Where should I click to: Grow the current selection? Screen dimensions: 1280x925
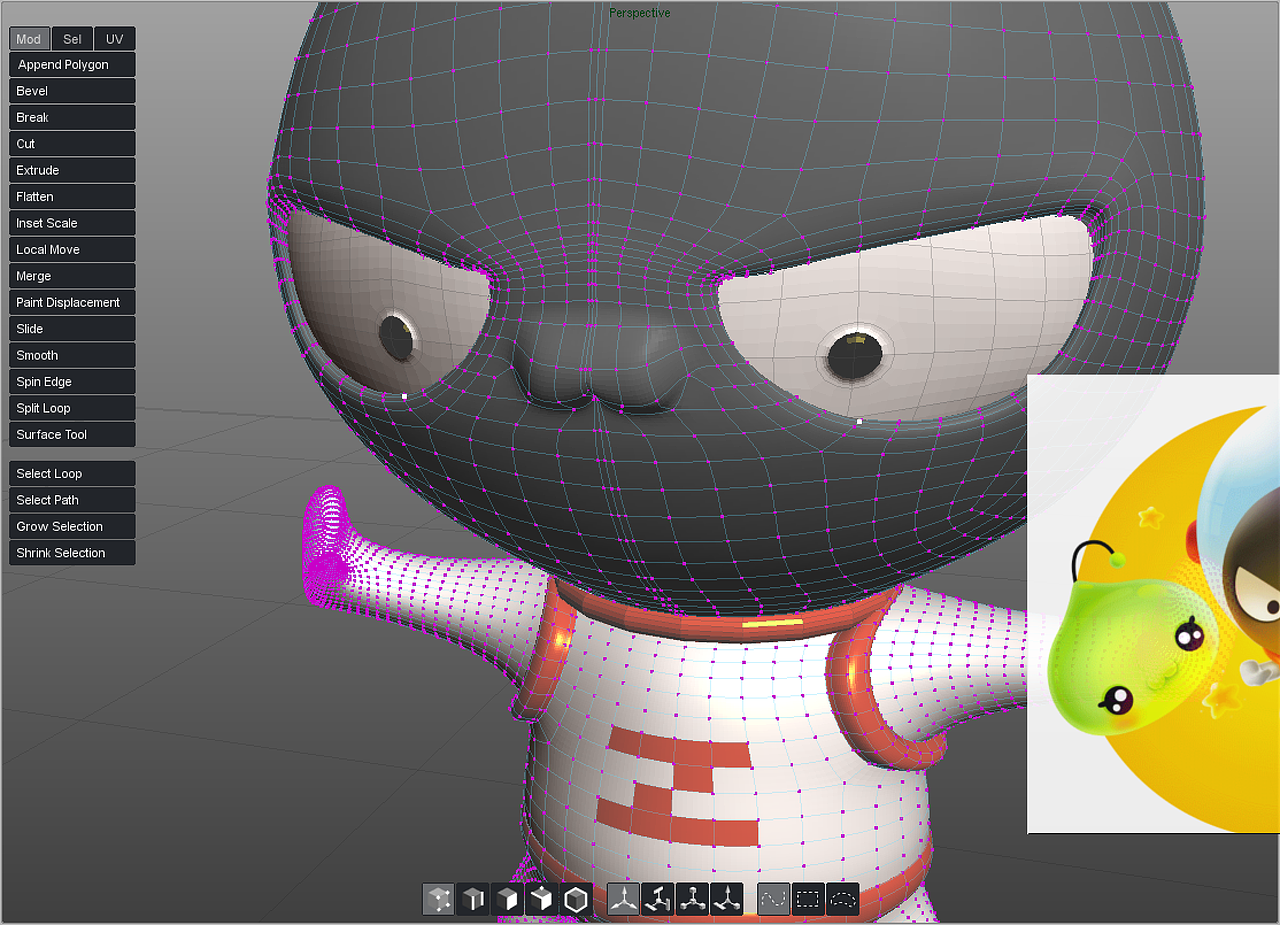(71, 526)
